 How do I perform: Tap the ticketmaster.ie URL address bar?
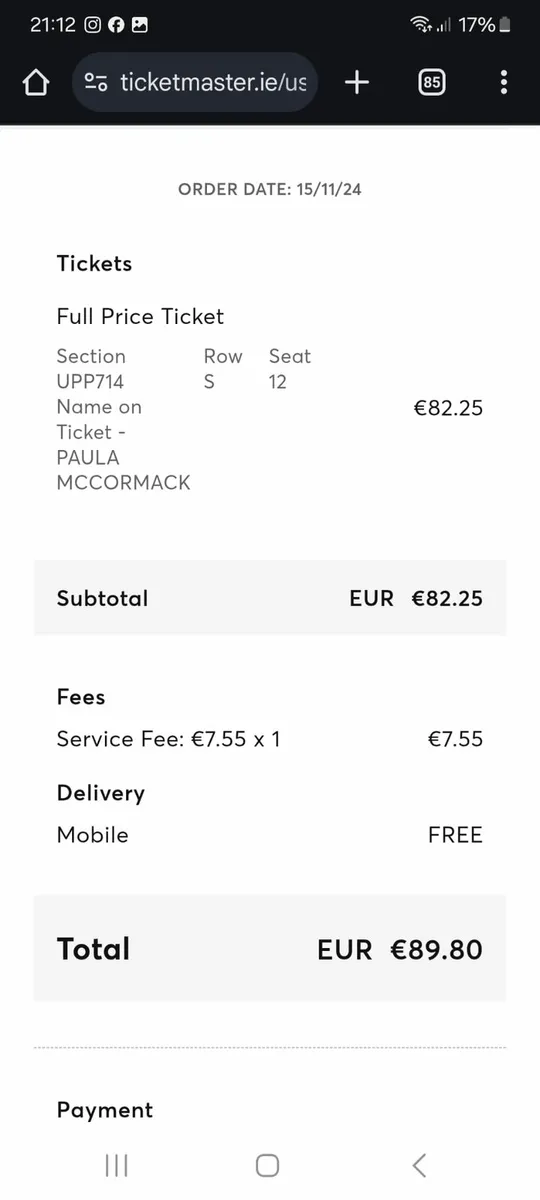195,82
